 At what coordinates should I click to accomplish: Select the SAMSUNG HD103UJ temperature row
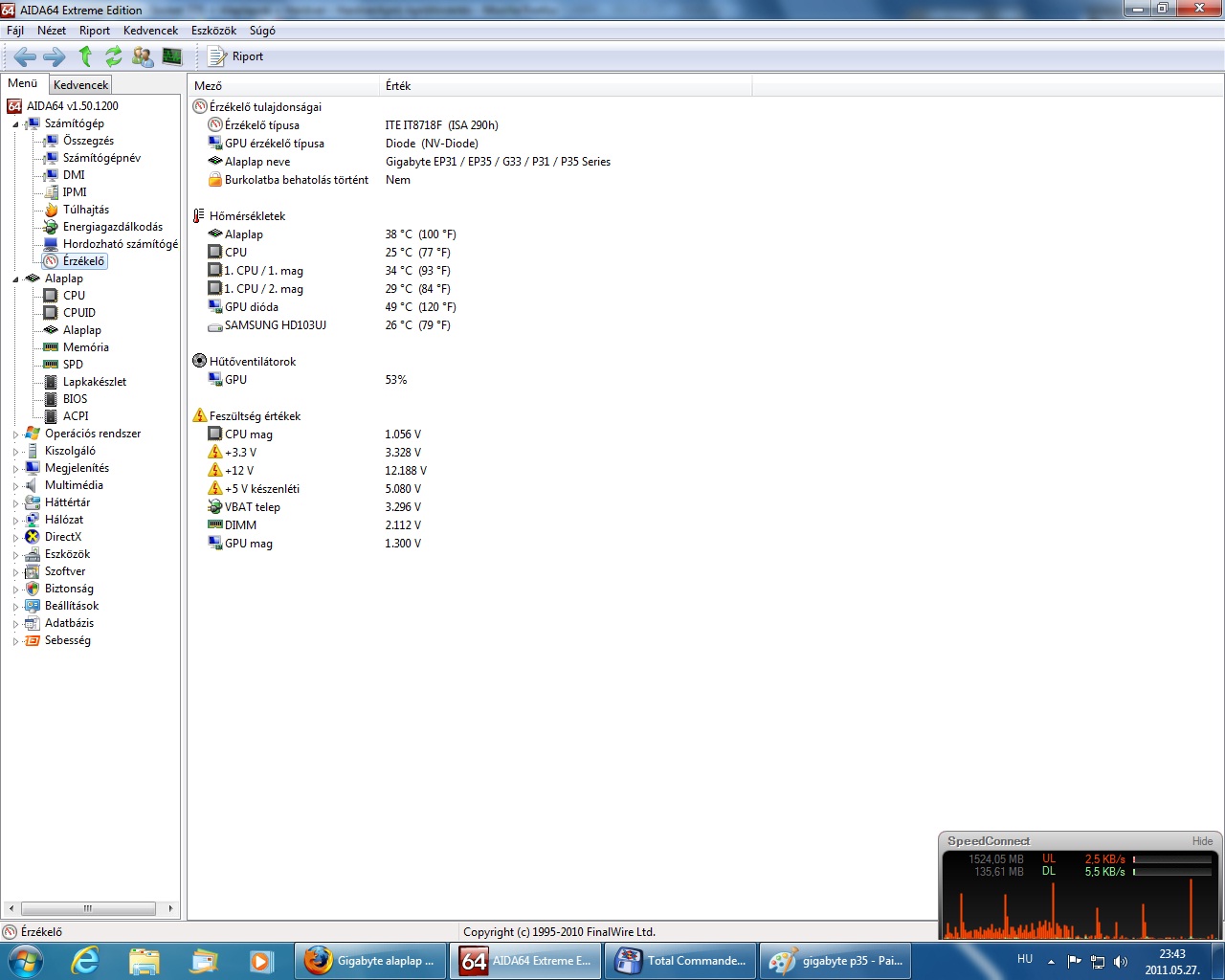[329, 325]
